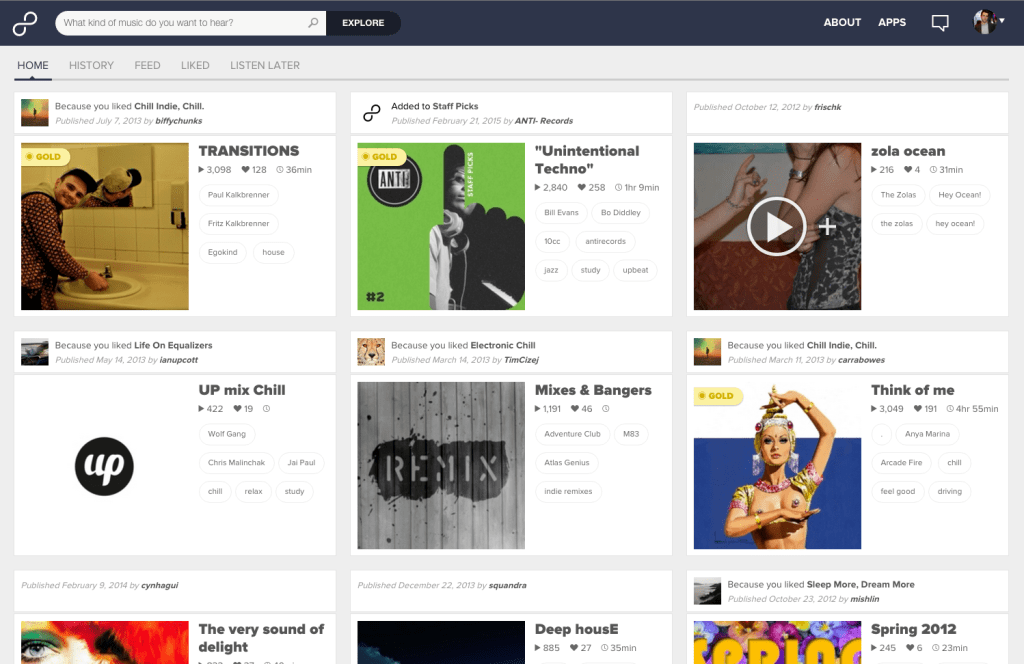Open the Mixes & Bangers title
This screenshot has width=1024, height=664.
pos(593,390)
